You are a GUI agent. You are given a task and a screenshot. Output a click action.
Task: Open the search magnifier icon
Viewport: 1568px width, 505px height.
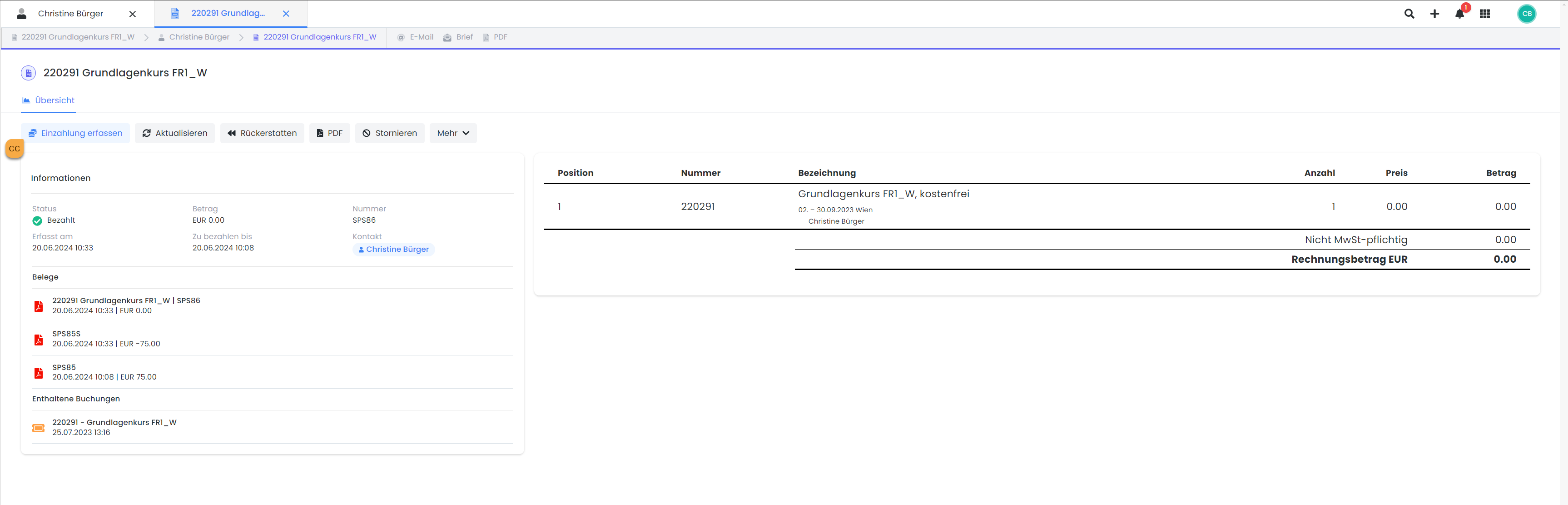point(1409,13)
